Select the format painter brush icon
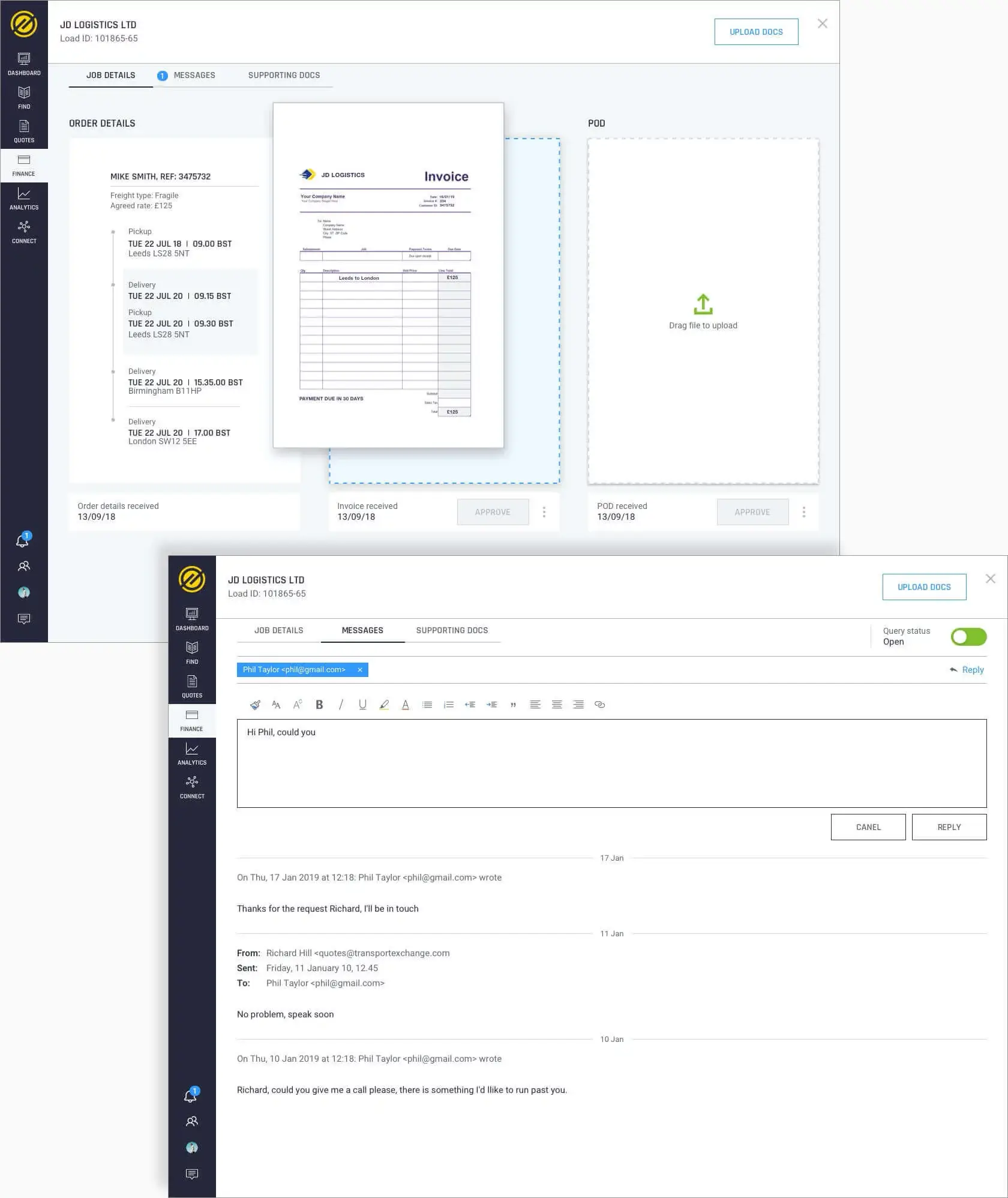1008x1198 pixels. click(x=255, y=705)
